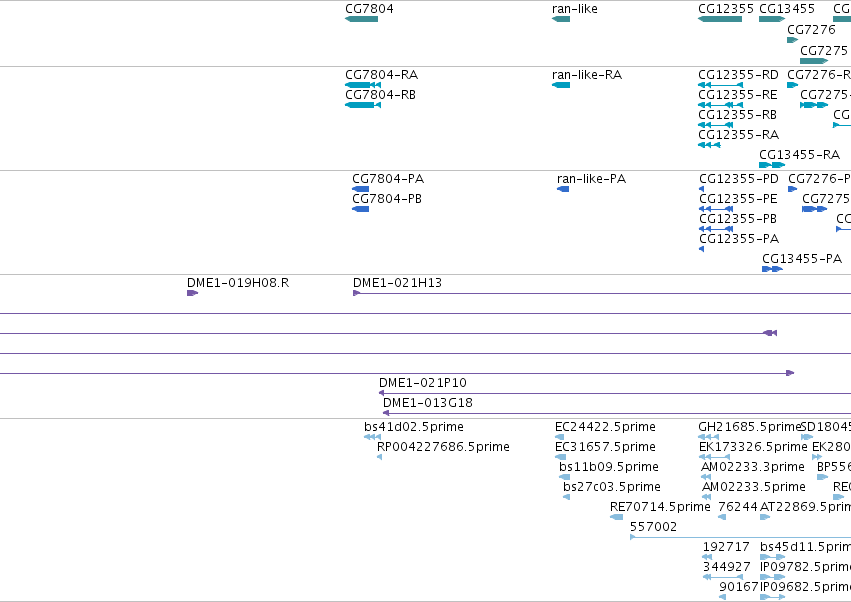
Task: Open EST bs45d11.5prime label
Action: [805, 547]
